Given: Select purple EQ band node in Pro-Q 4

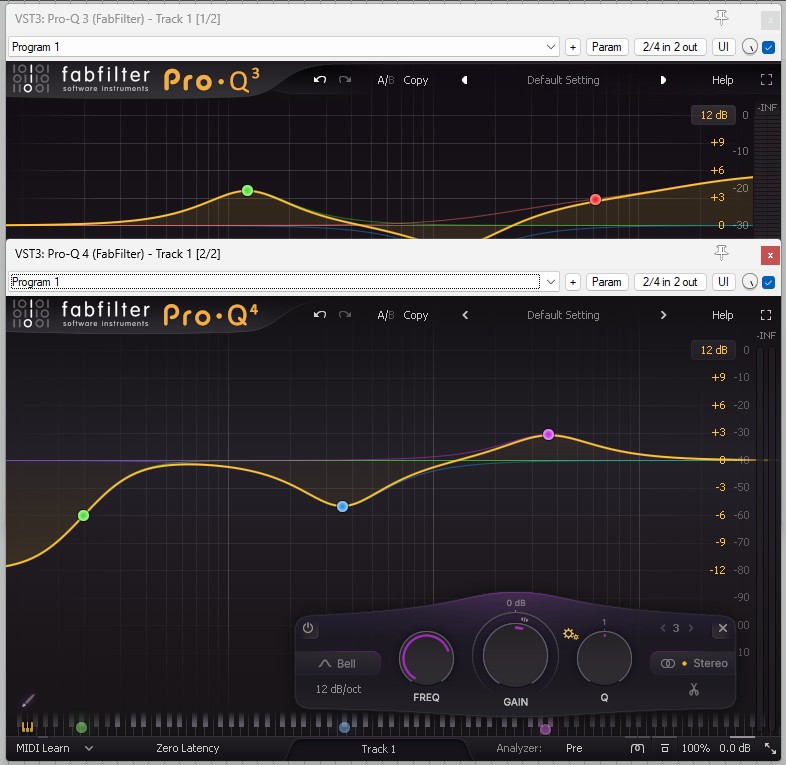Looking at the screenshot, I should click(548, 434).
